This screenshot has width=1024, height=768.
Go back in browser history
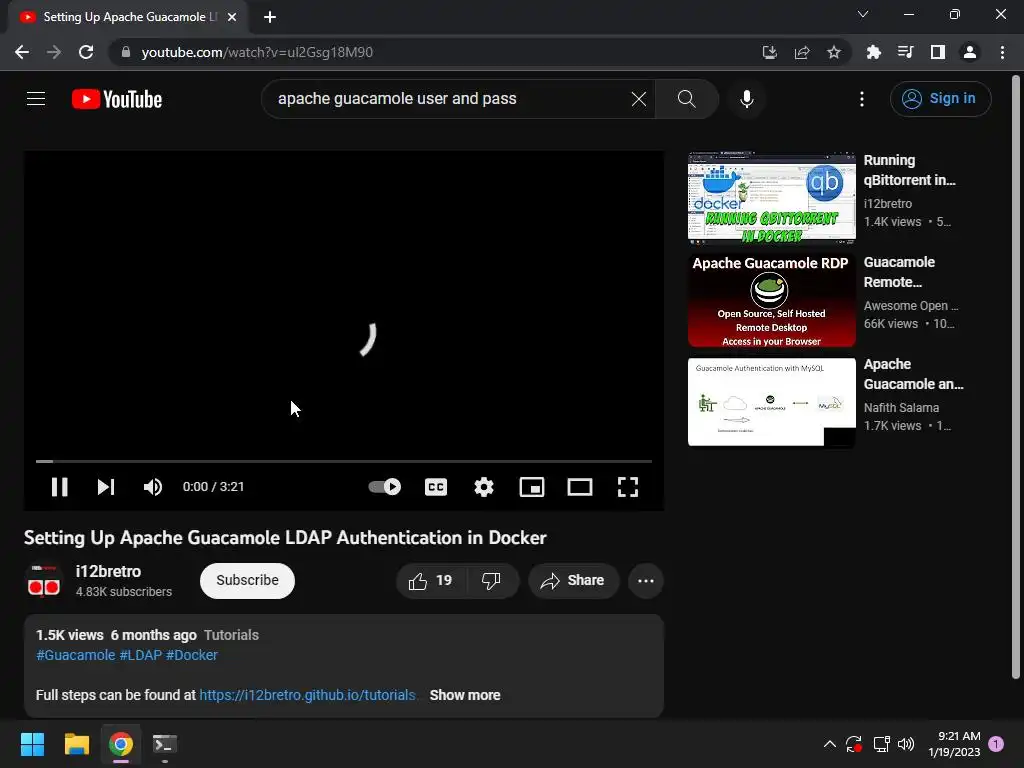pyautogui.click(x=22, y=52)
